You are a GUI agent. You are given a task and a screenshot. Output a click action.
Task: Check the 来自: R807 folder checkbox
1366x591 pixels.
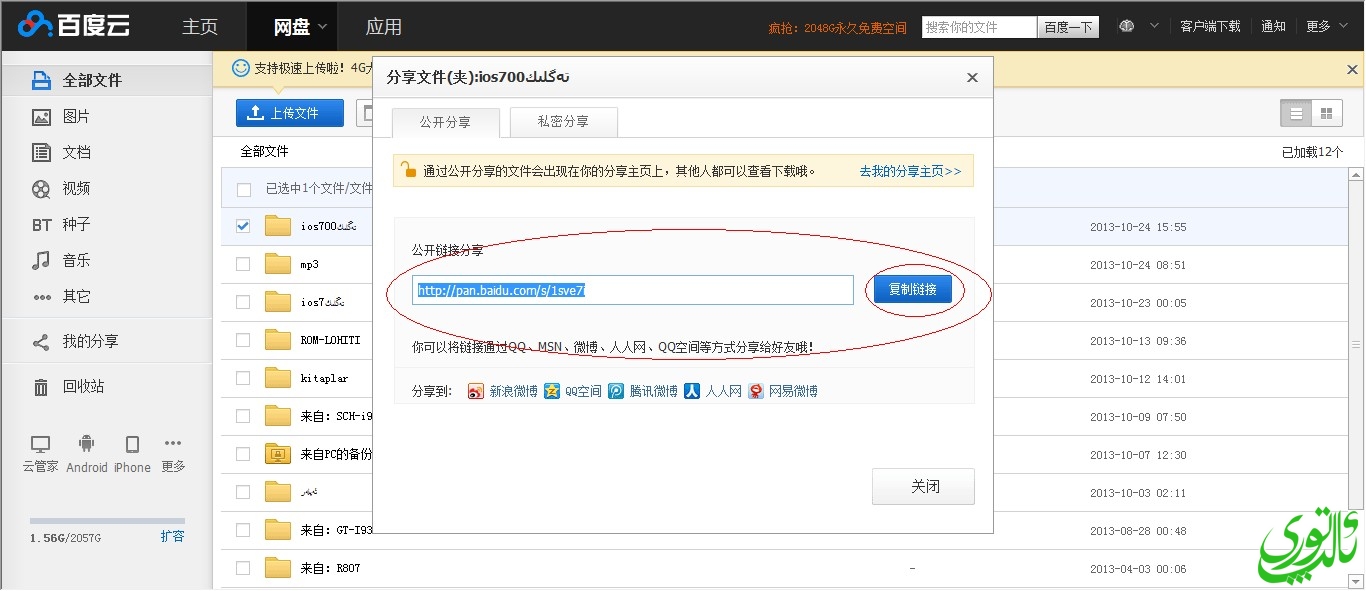(243, 568)
